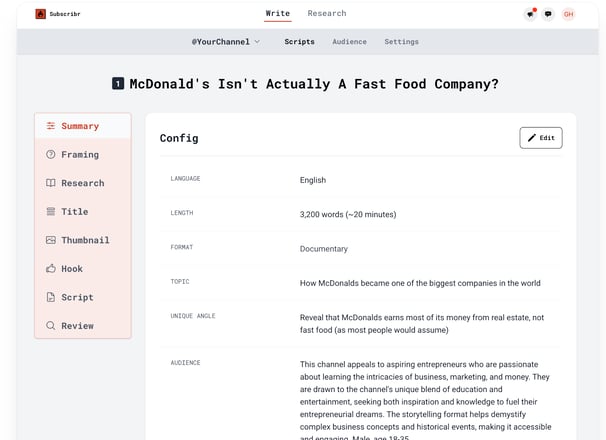The image size is (606, 440).
Task: Click the Documentary format value
Action: 323,249
